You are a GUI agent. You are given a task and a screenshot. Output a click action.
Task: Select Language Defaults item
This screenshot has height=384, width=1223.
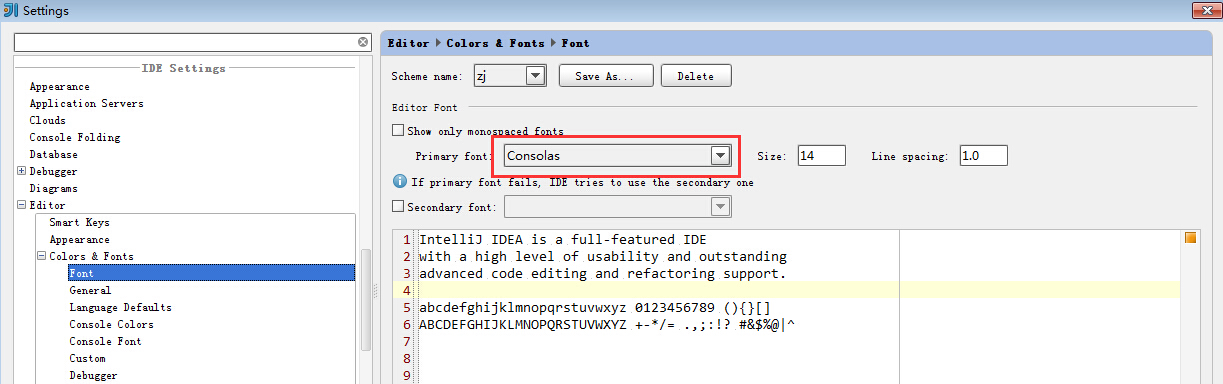coord(120,308)
